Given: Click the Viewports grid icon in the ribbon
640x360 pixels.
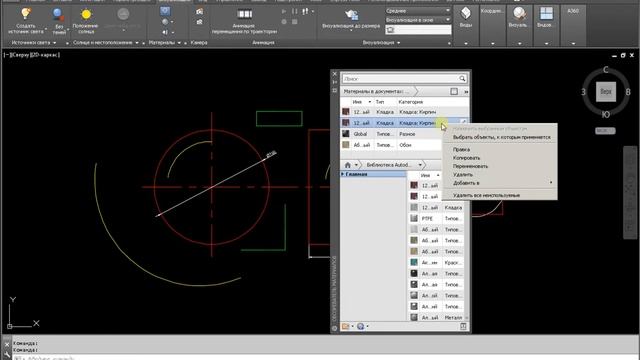Looking at the screenshot, I should pos(546,13).
